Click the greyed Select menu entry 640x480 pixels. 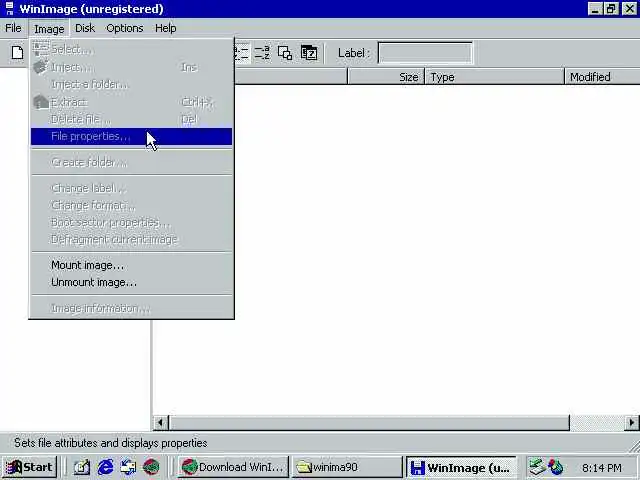click(x=131, y=49)
